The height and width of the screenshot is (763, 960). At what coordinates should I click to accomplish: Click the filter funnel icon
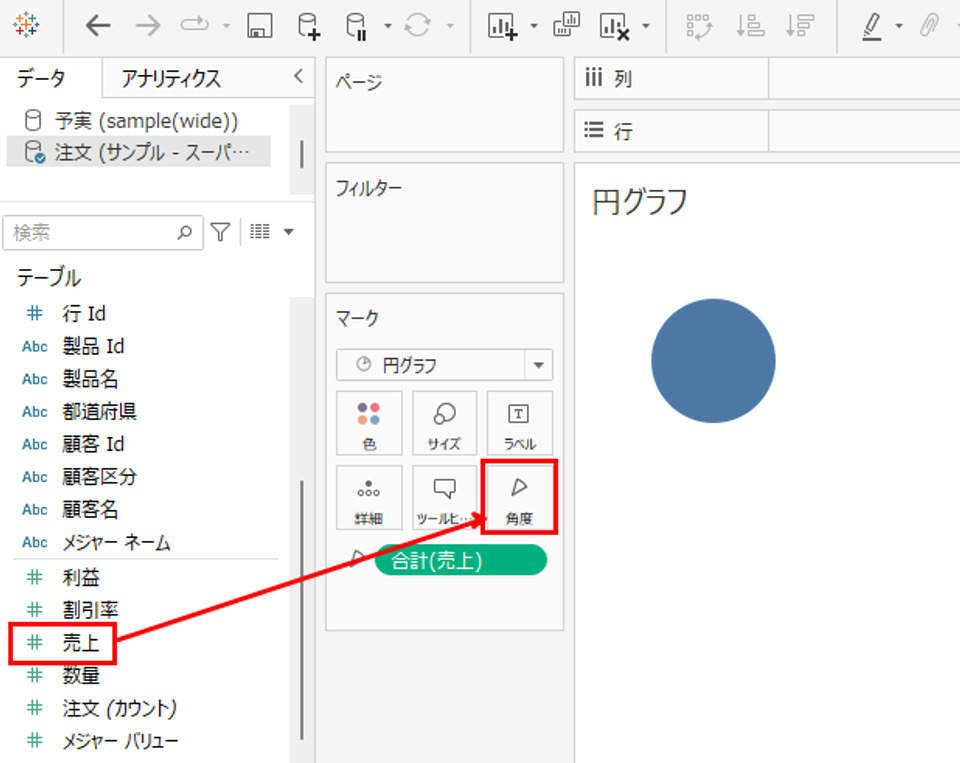click(220, 232)
